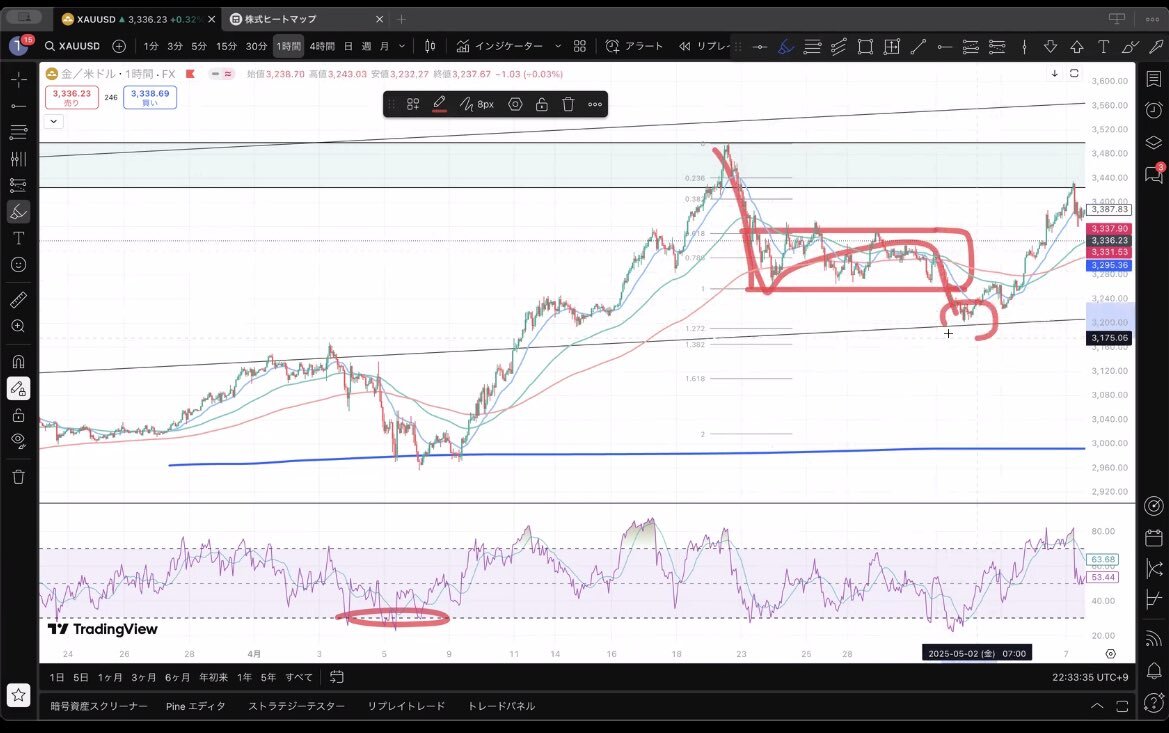
Task: Click the 売り sell price button 3,336.23
Action: coord(72,98)
